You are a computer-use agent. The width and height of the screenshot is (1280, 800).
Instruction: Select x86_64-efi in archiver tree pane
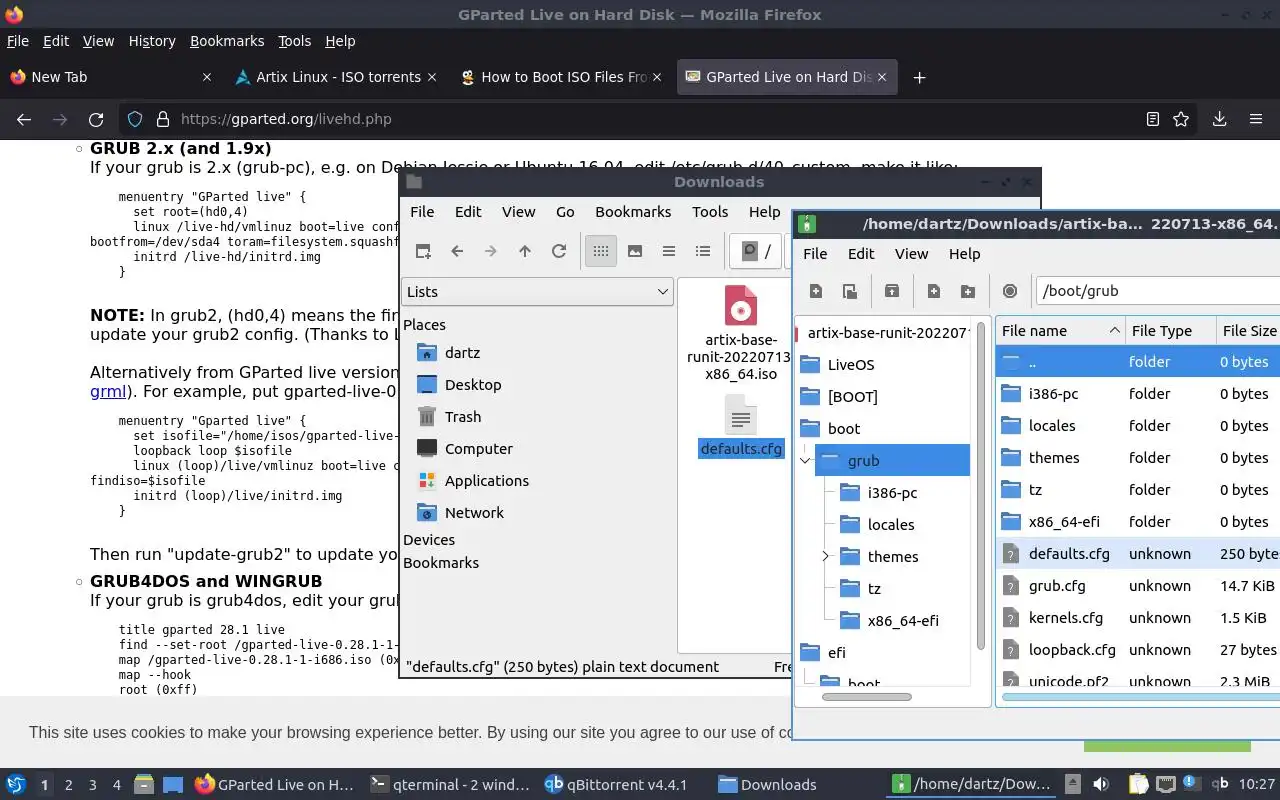pyautogui.click(x=903, y=621)
